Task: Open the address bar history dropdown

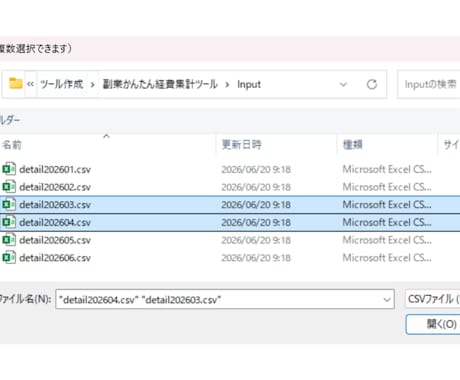Action: coord(343,85)
